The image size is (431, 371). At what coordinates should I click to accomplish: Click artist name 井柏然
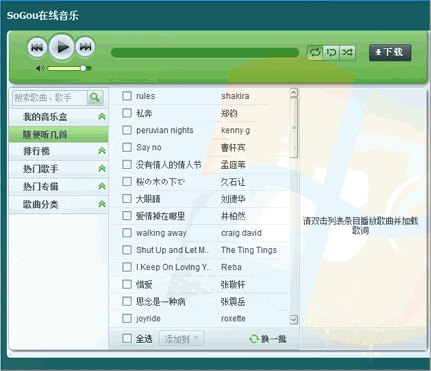coord(233,216)
